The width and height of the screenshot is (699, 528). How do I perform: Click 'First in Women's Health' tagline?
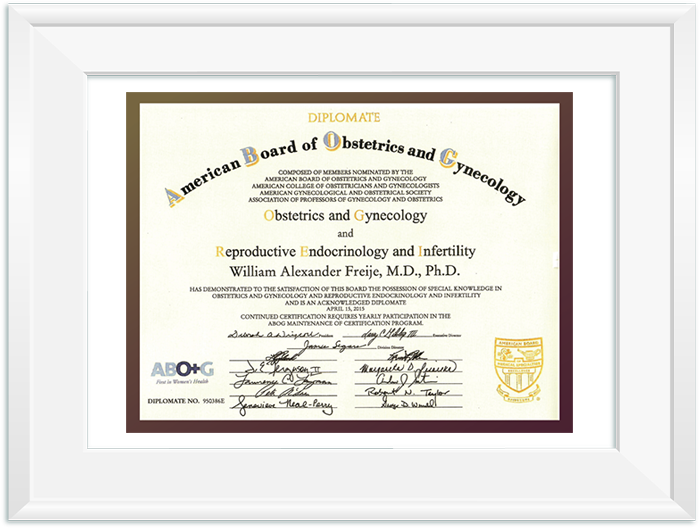coord(182,382)
